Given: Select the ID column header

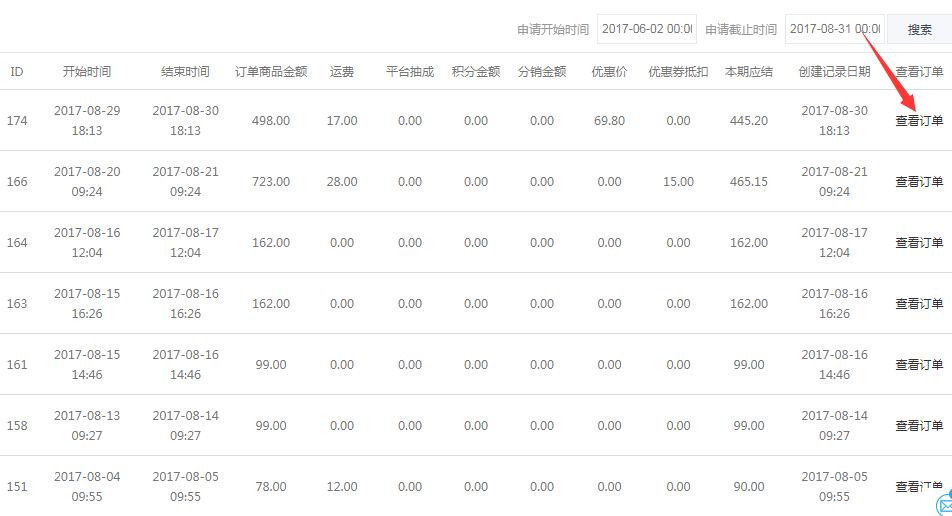Looking at the screenshot, I should point(17,72).
